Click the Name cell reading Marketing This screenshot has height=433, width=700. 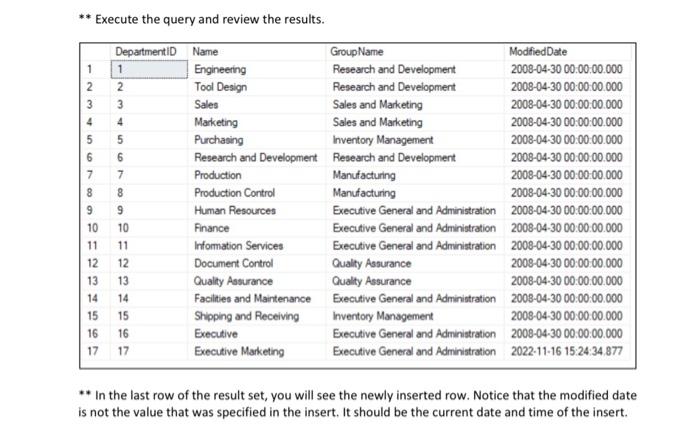(x=257, y=122)
